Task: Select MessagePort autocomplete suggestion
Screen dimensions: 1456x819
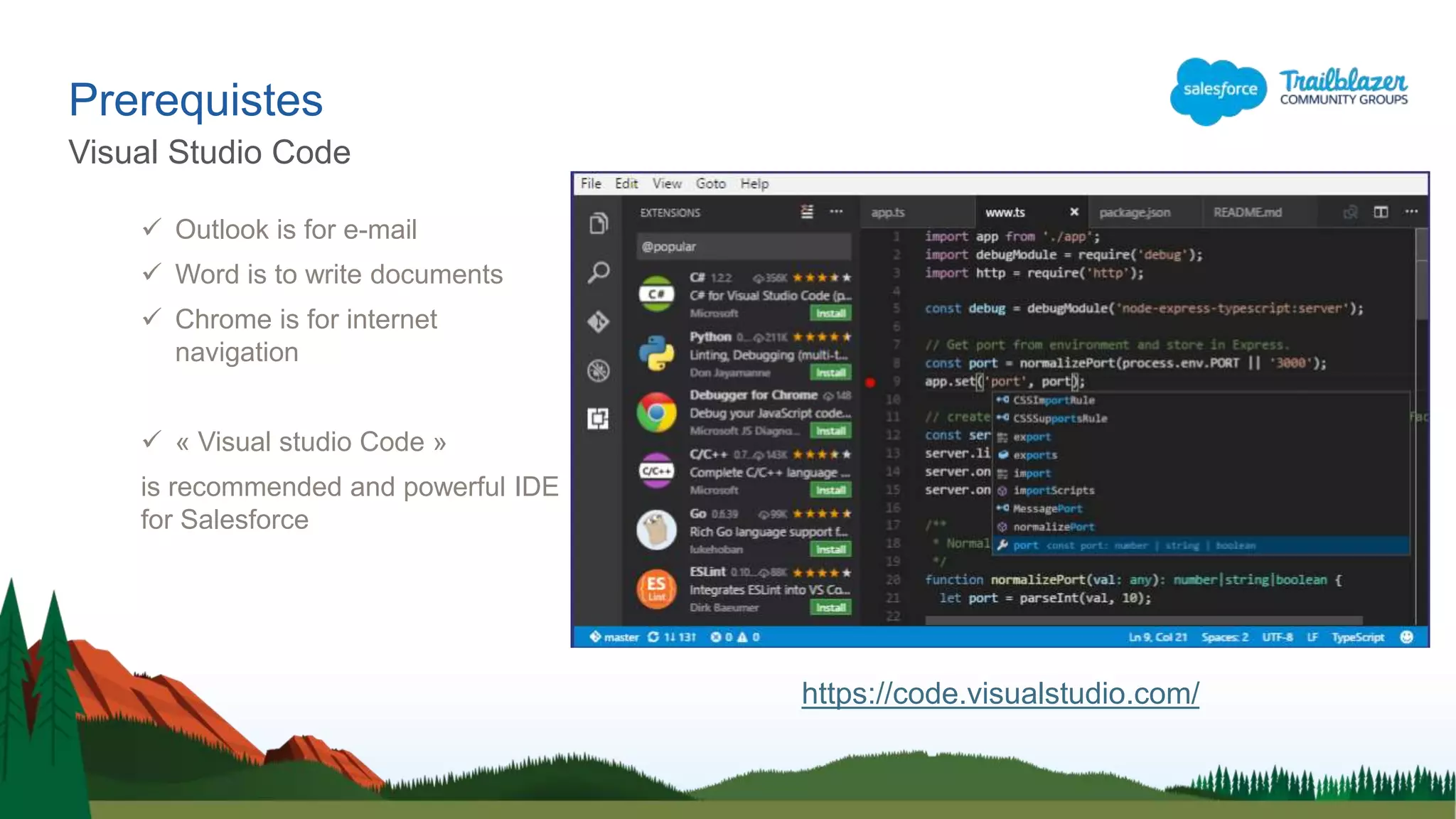Action: tap(1201, 509)
